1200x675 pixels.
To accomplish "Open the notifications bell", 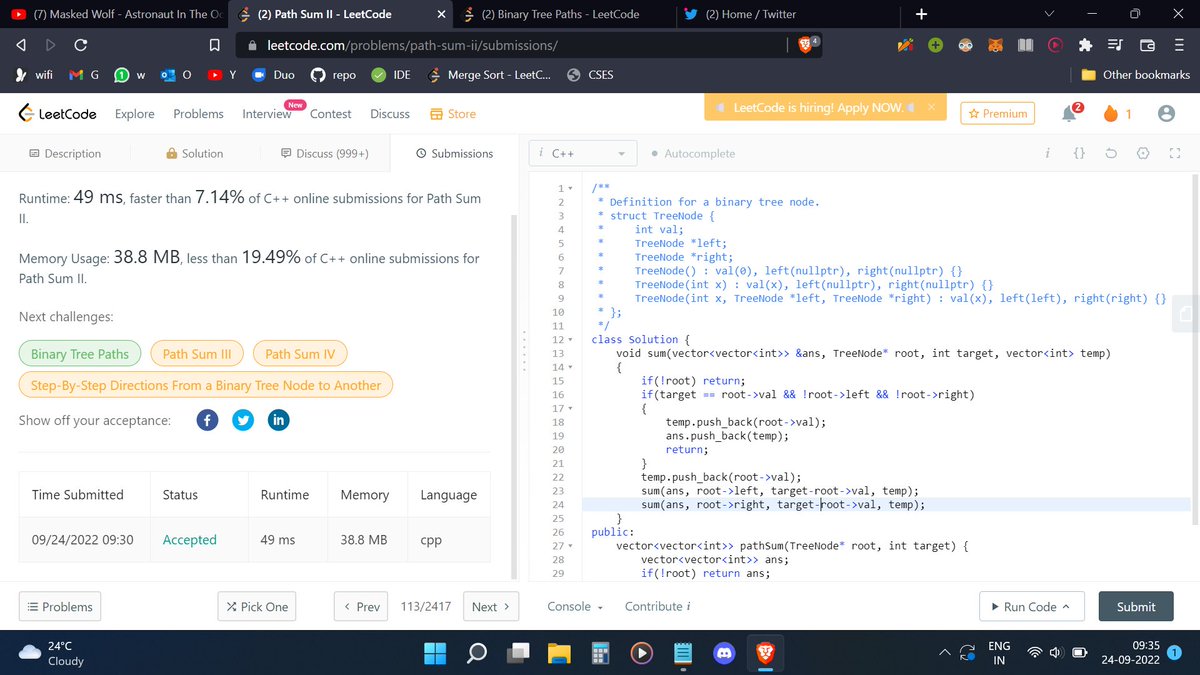I will coord(1069,114).
